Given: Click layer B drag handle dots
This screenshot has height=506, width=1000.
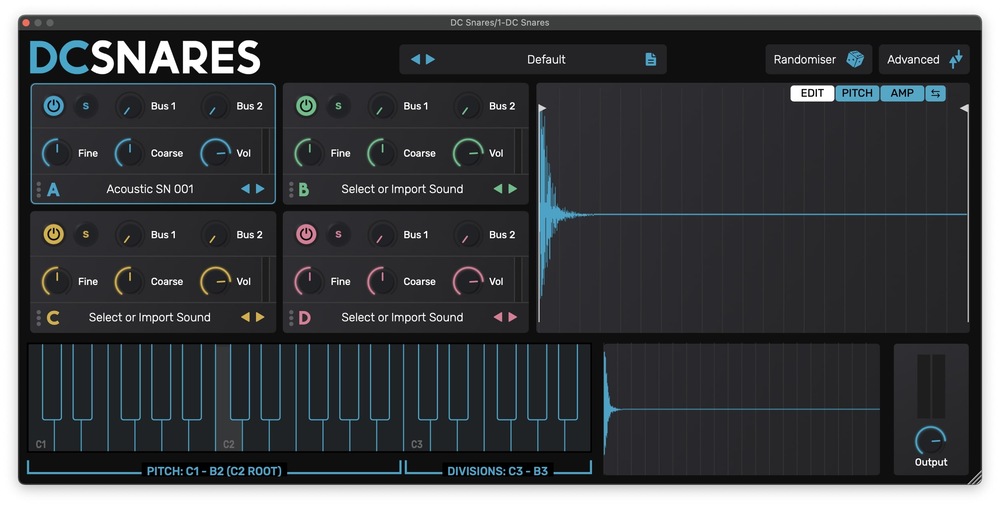Looking at the screenshot, I should coord(291,190).
